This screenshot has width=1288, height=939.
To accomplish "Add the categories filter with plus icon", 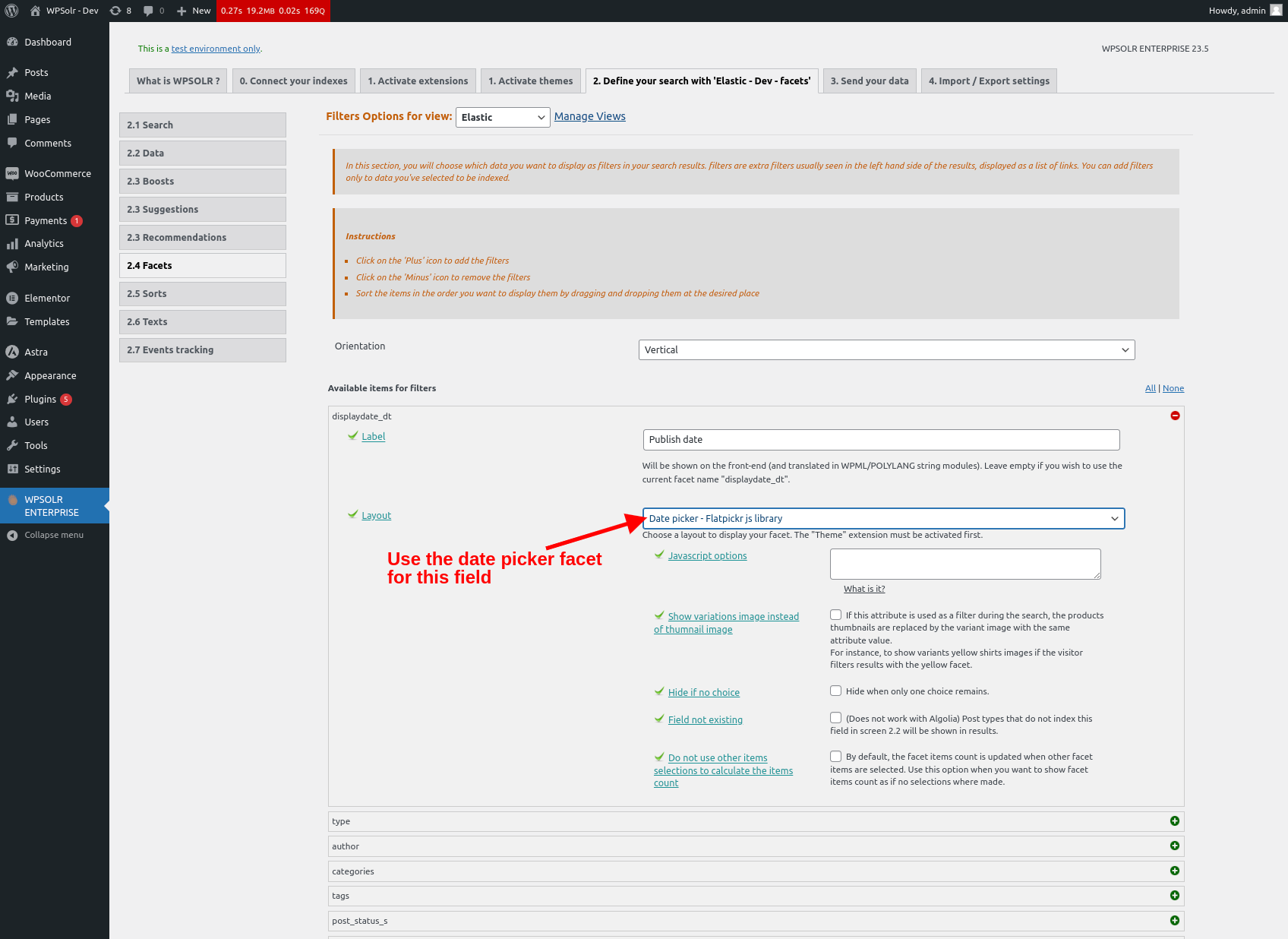I will [x=1175, y=871].
